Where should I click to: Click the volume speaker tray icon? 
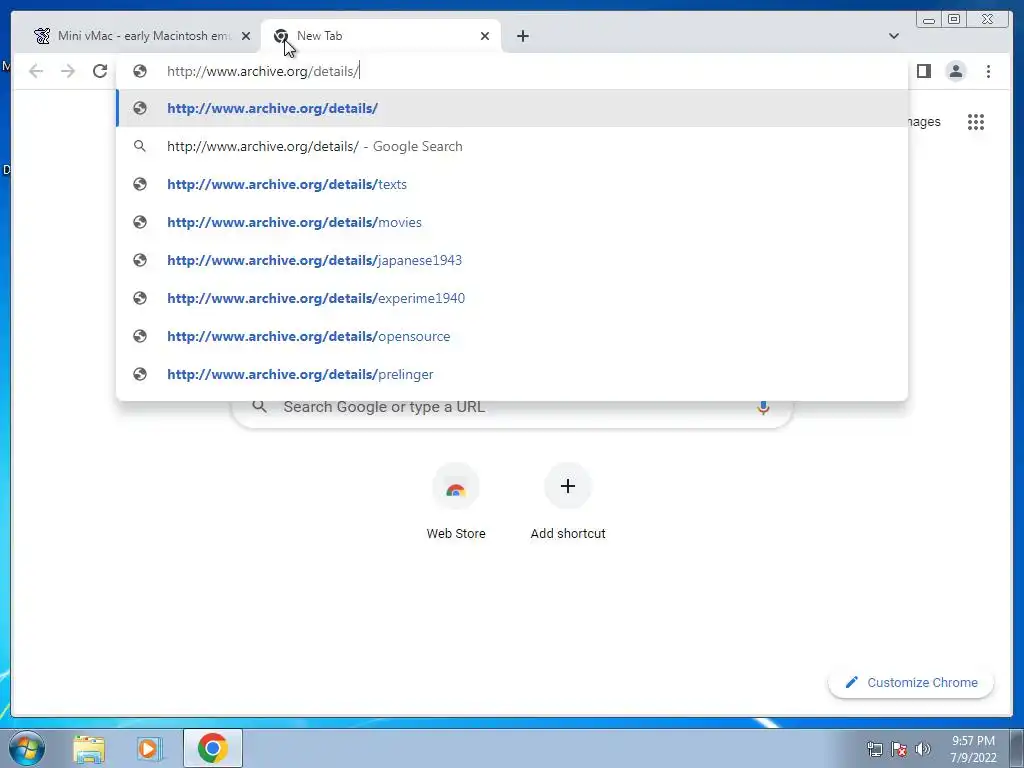point(923,749)
